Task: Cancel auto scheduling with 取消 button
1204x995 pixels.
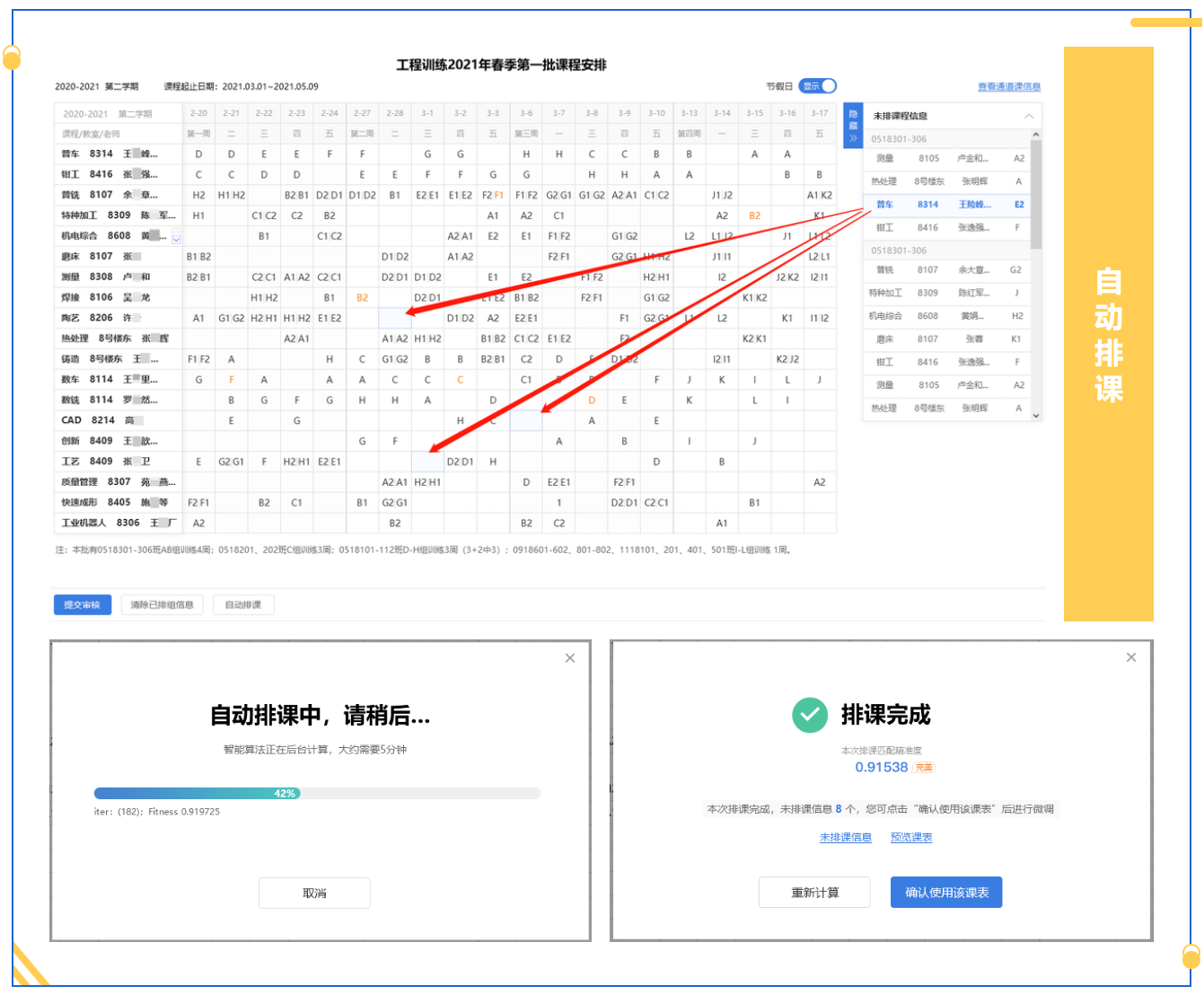Action: 314,894
